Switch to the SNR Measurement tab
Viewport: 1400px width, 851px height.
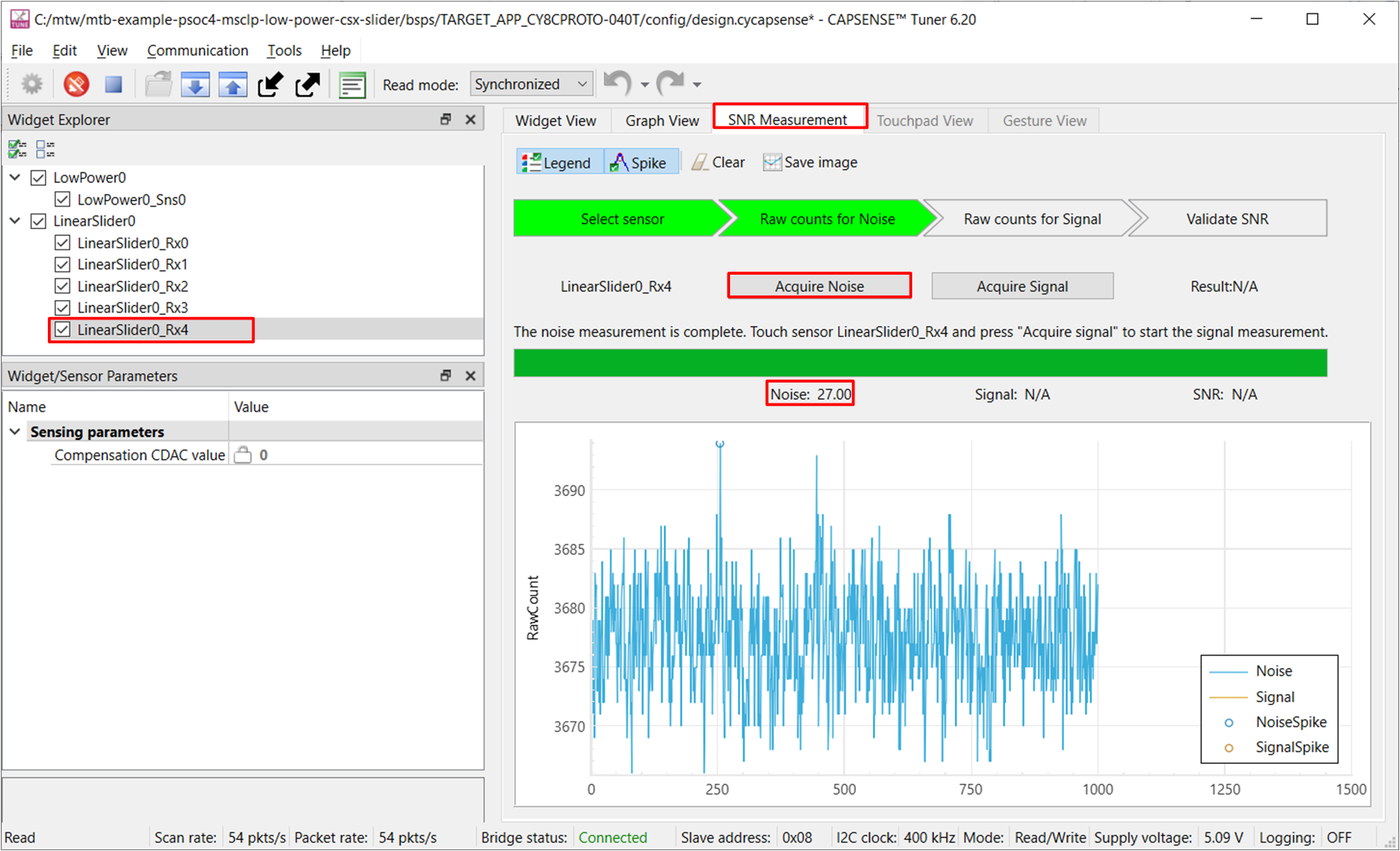[788, 120]
